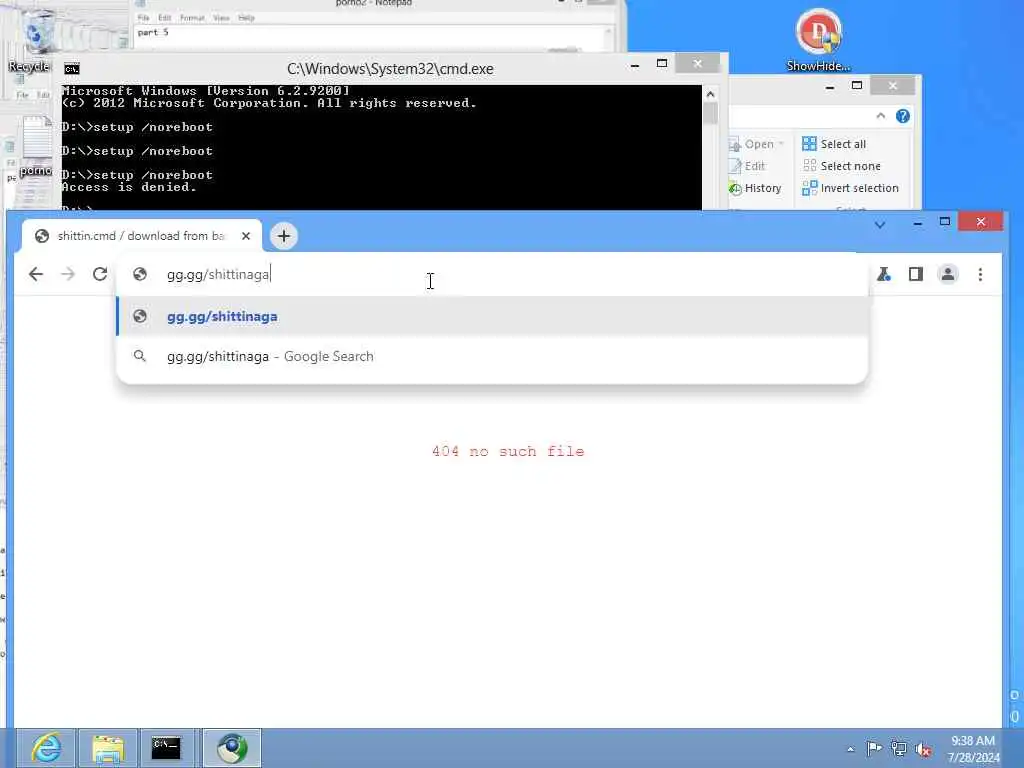Open Explorer help question mark icon
The image size is (1024, 768).
pyautogui.click(x=903, y=116)
